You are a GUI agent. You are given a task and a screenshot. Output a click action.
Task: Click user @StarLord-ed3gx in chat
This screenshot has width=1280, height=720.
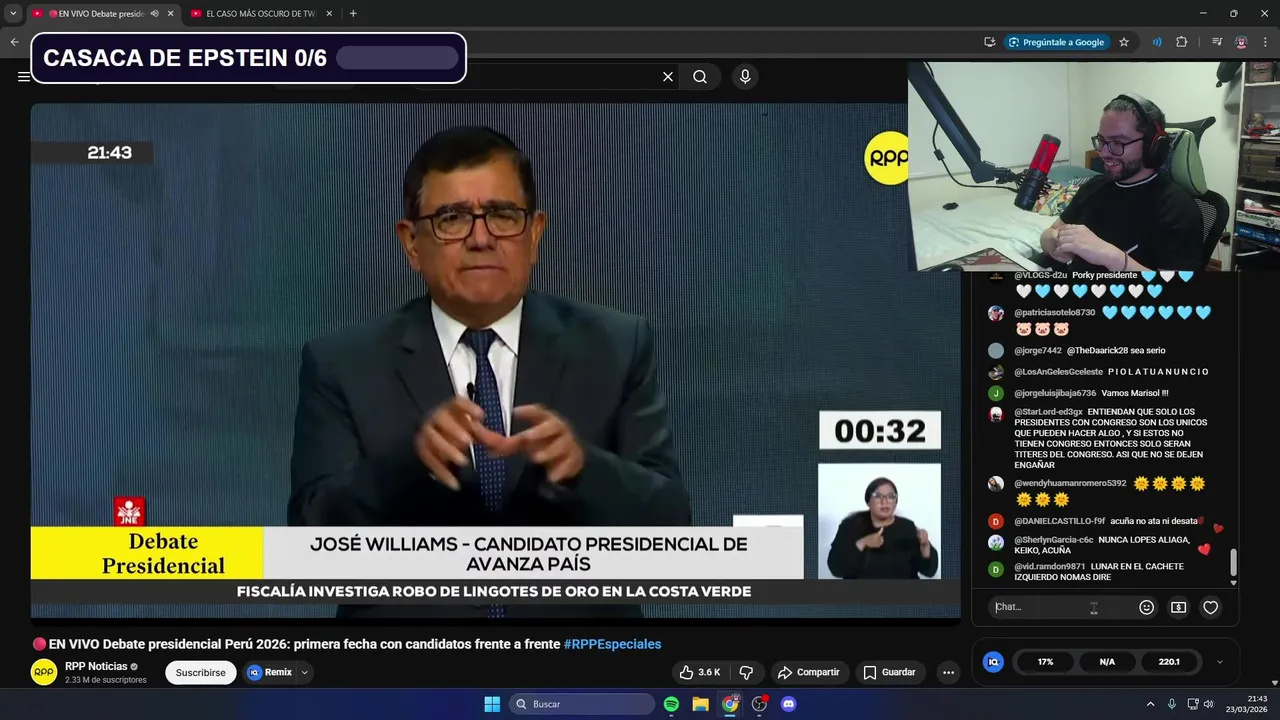point(1048,412)
